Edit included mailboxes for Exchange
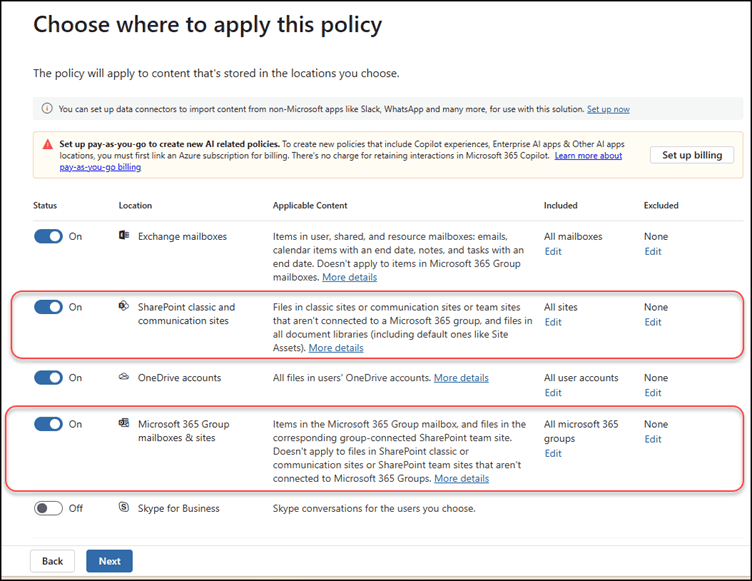 553,251
